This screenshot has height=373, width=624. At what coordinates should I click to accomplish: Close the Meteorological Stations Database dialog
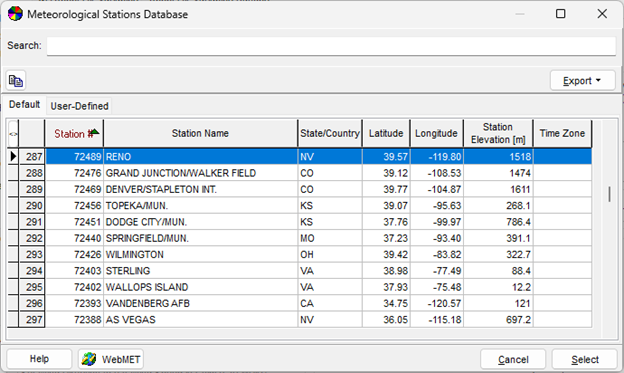[x=602, y=14]
